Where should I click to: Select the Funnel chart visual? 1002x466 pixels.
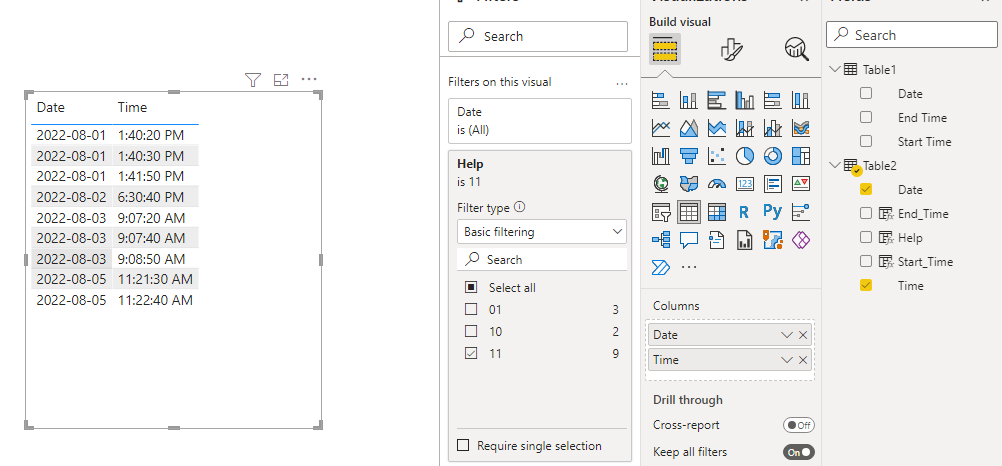click(x=688, y=155)
